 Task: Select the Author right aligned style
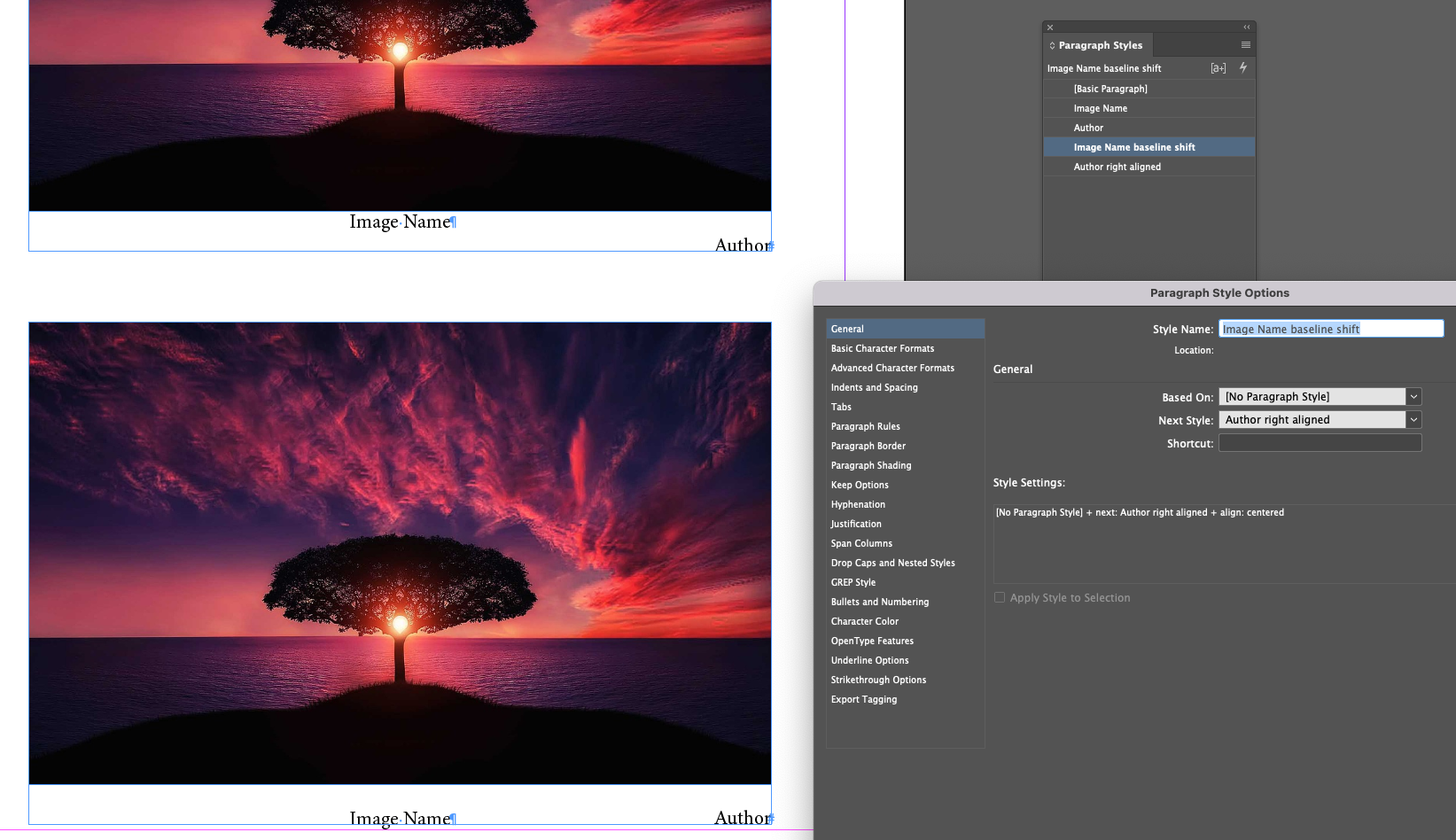(1117, 167)
